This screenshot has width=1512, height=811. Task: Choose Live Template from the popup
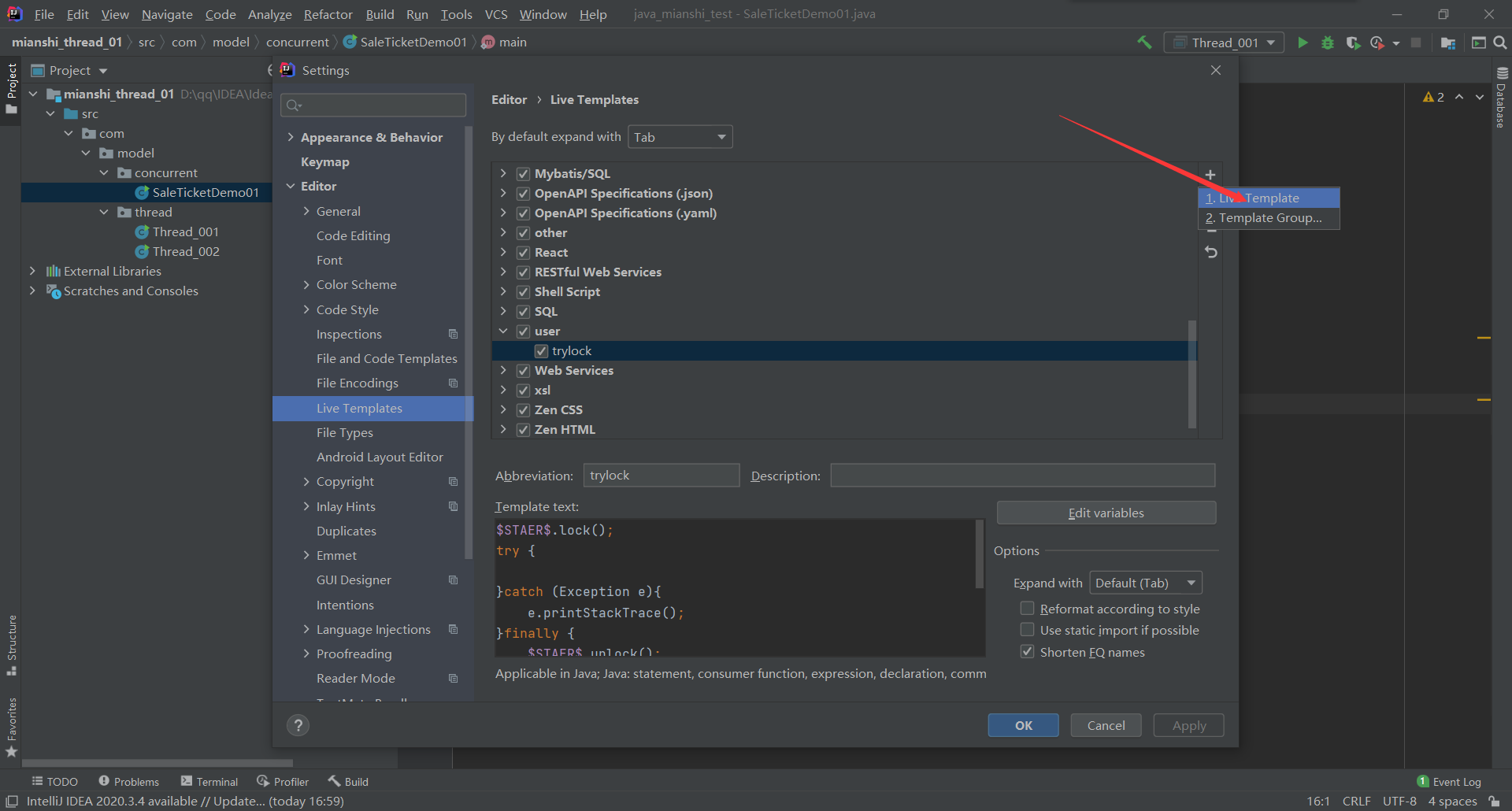[x=1269, y=198]
